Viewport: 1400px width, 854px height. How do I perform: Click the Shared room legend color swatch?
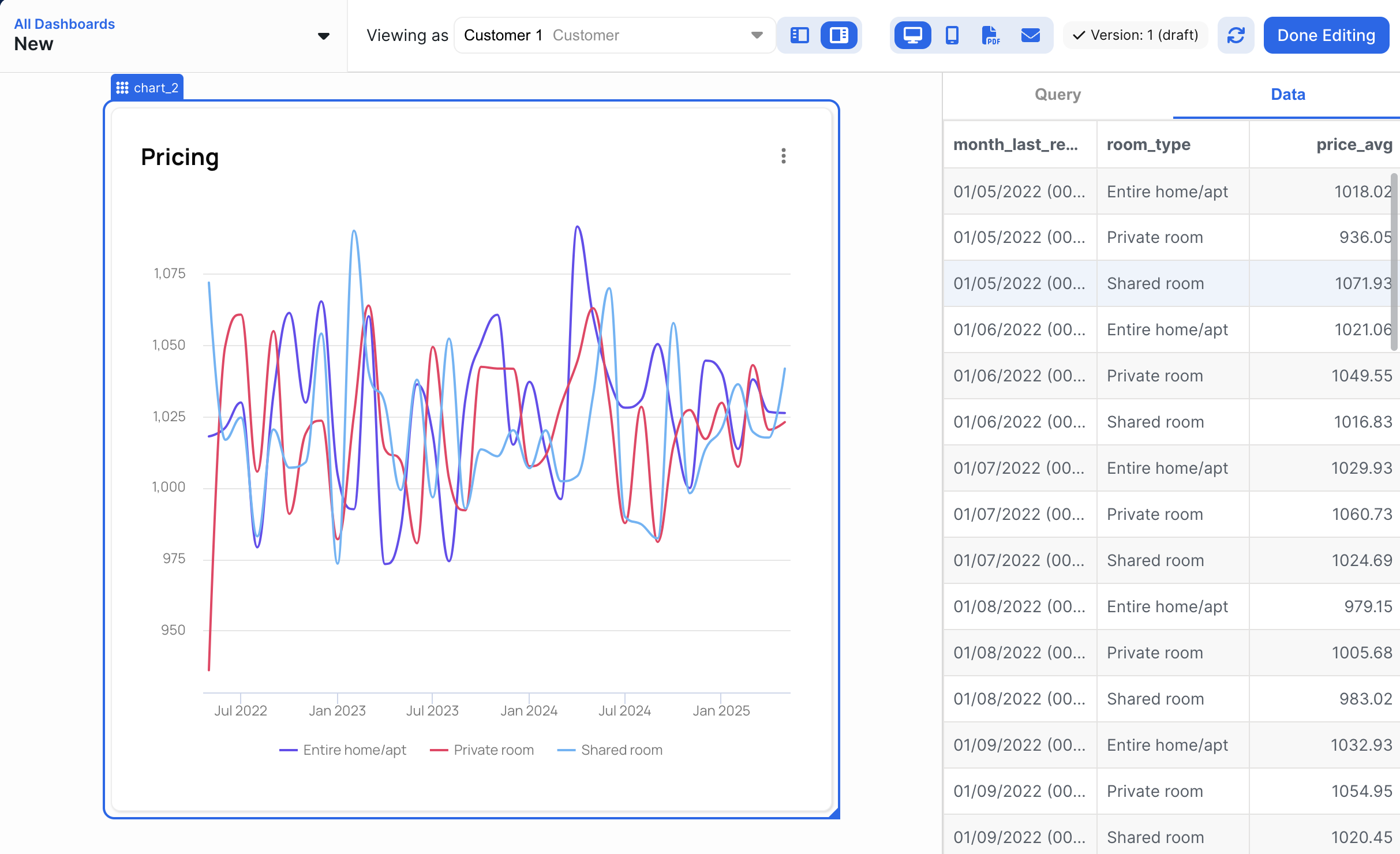[566, 750]
